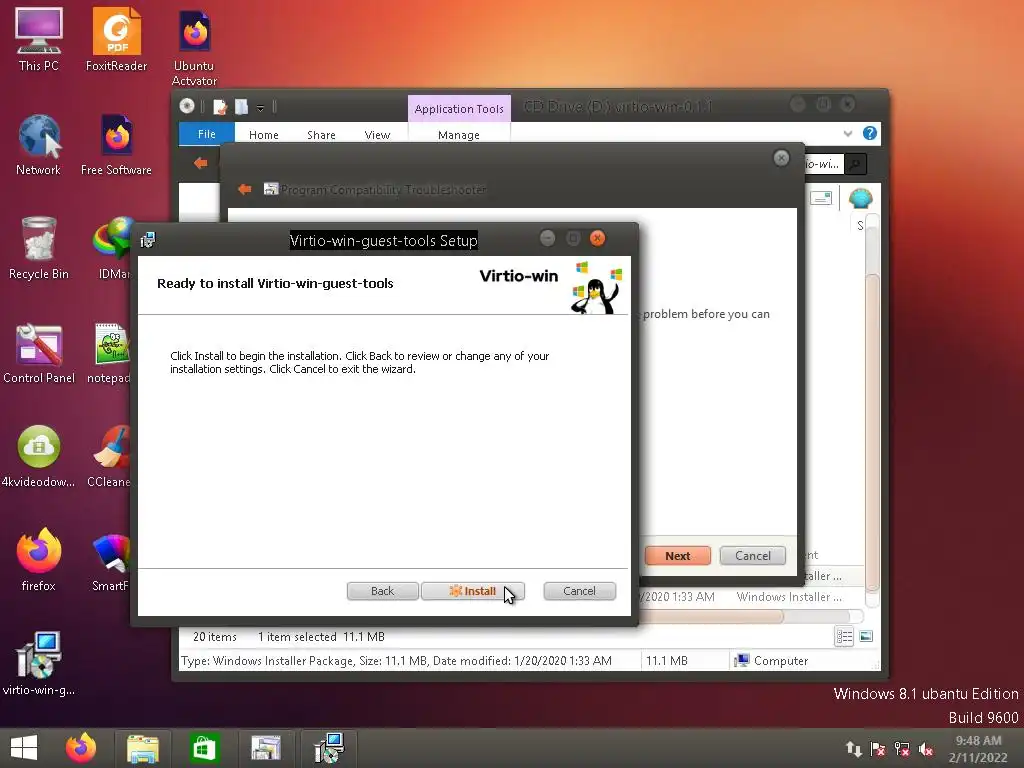The image size is (1024, 768).
Task: Click the Explorer back arrow
Action: 200,163
